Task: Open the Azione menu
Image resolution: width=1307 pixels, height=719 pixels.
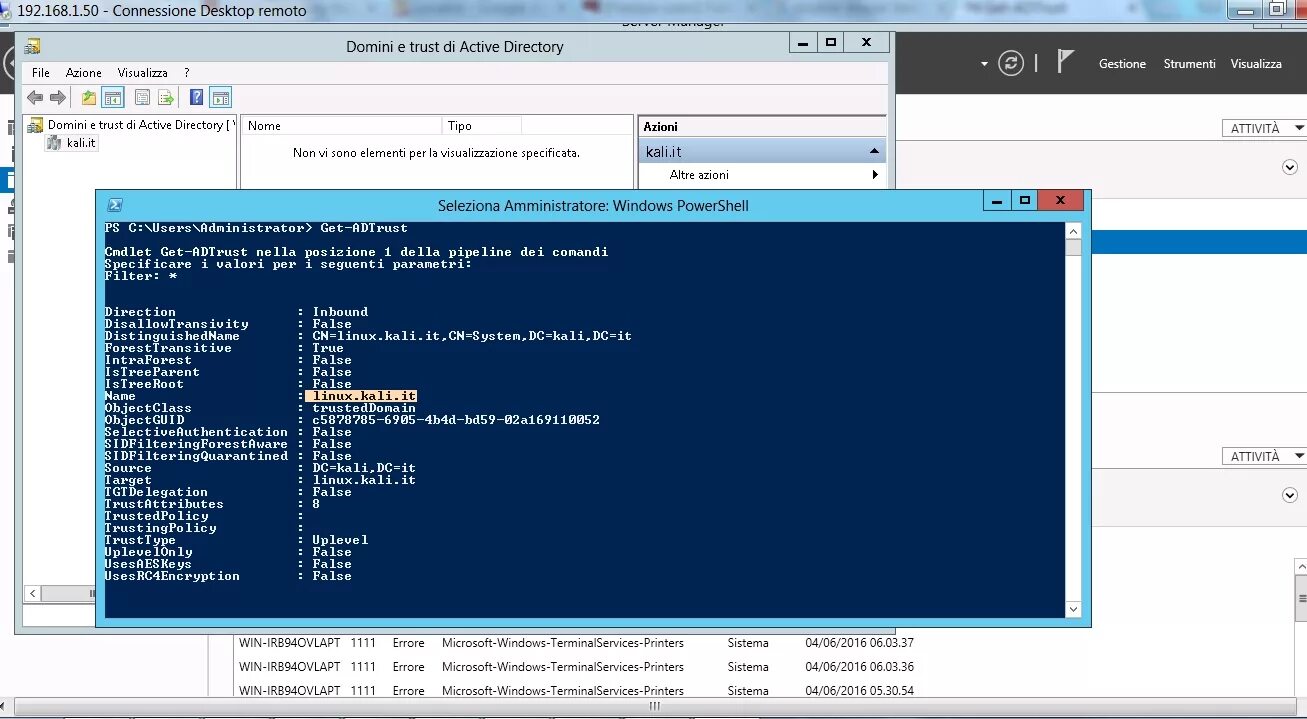Action: pos(84,73)
